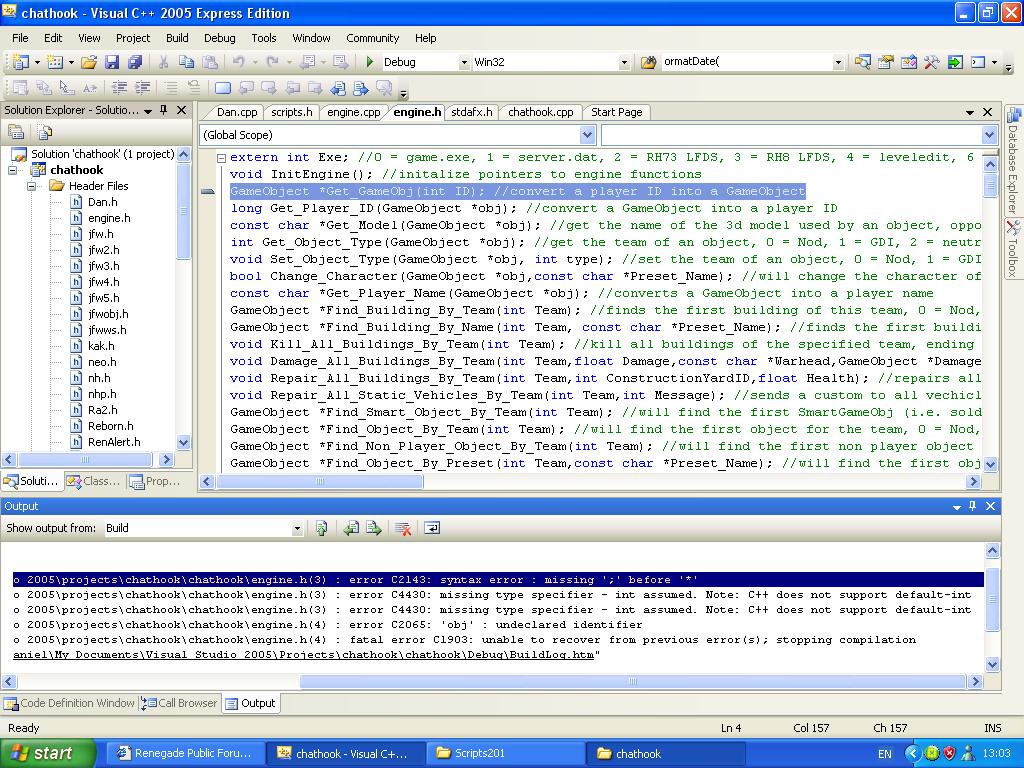Switch to the chathook.cpp tab
This screenshot has width=1024, height=768.
(x=540, y=112)
